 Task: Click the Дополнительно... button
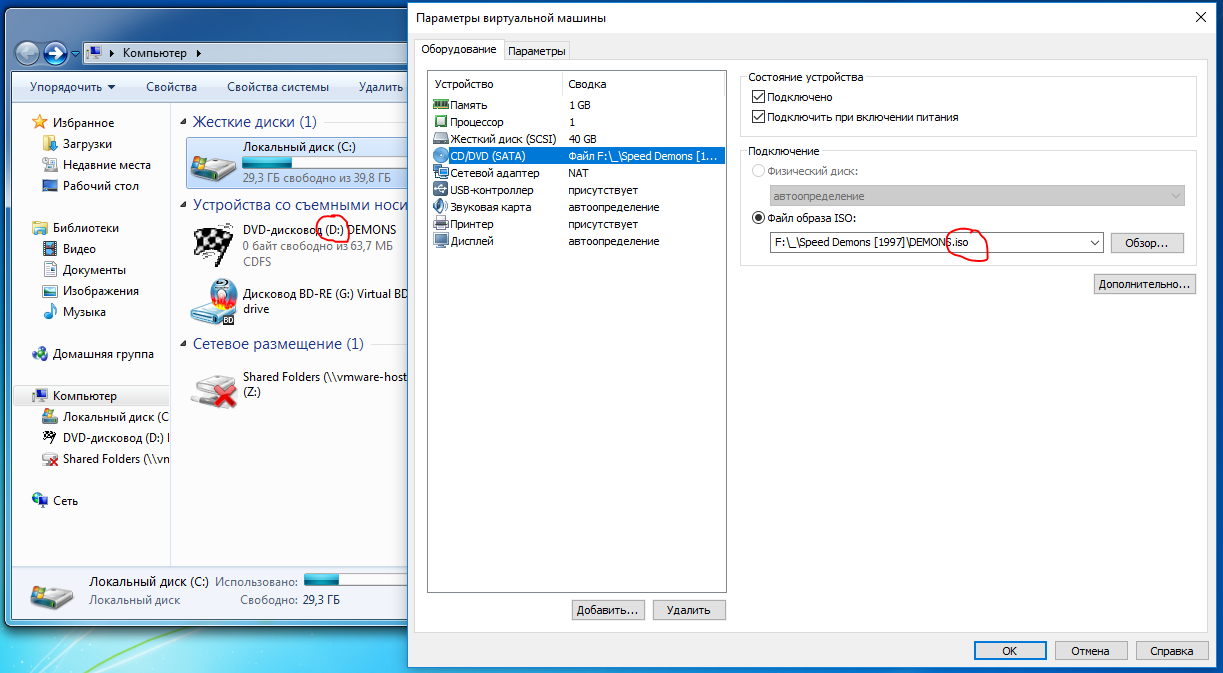tap(1145, 284)
